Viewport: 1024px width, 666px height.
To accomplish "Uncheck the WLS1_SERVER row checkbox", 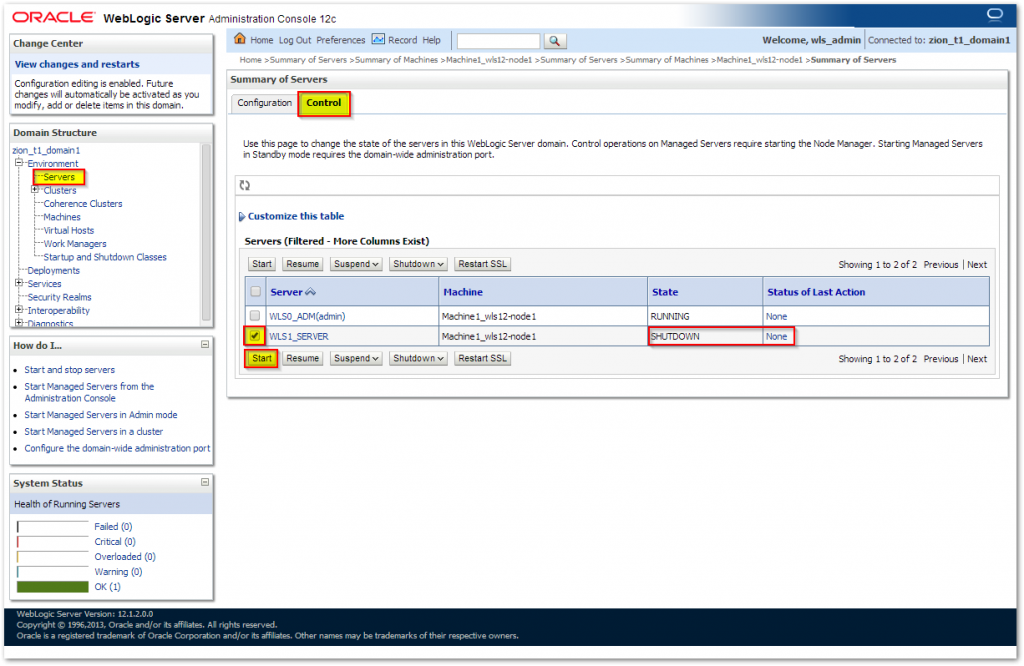I will coord(254,336).
